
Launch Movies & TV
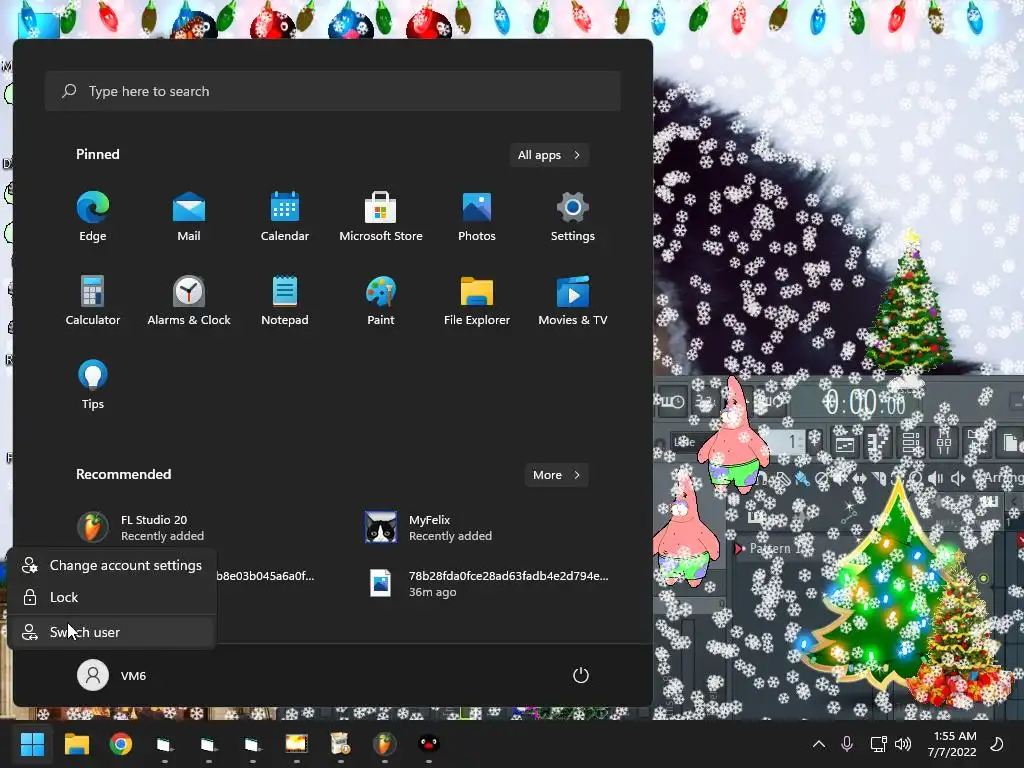(x=573, y=300)
